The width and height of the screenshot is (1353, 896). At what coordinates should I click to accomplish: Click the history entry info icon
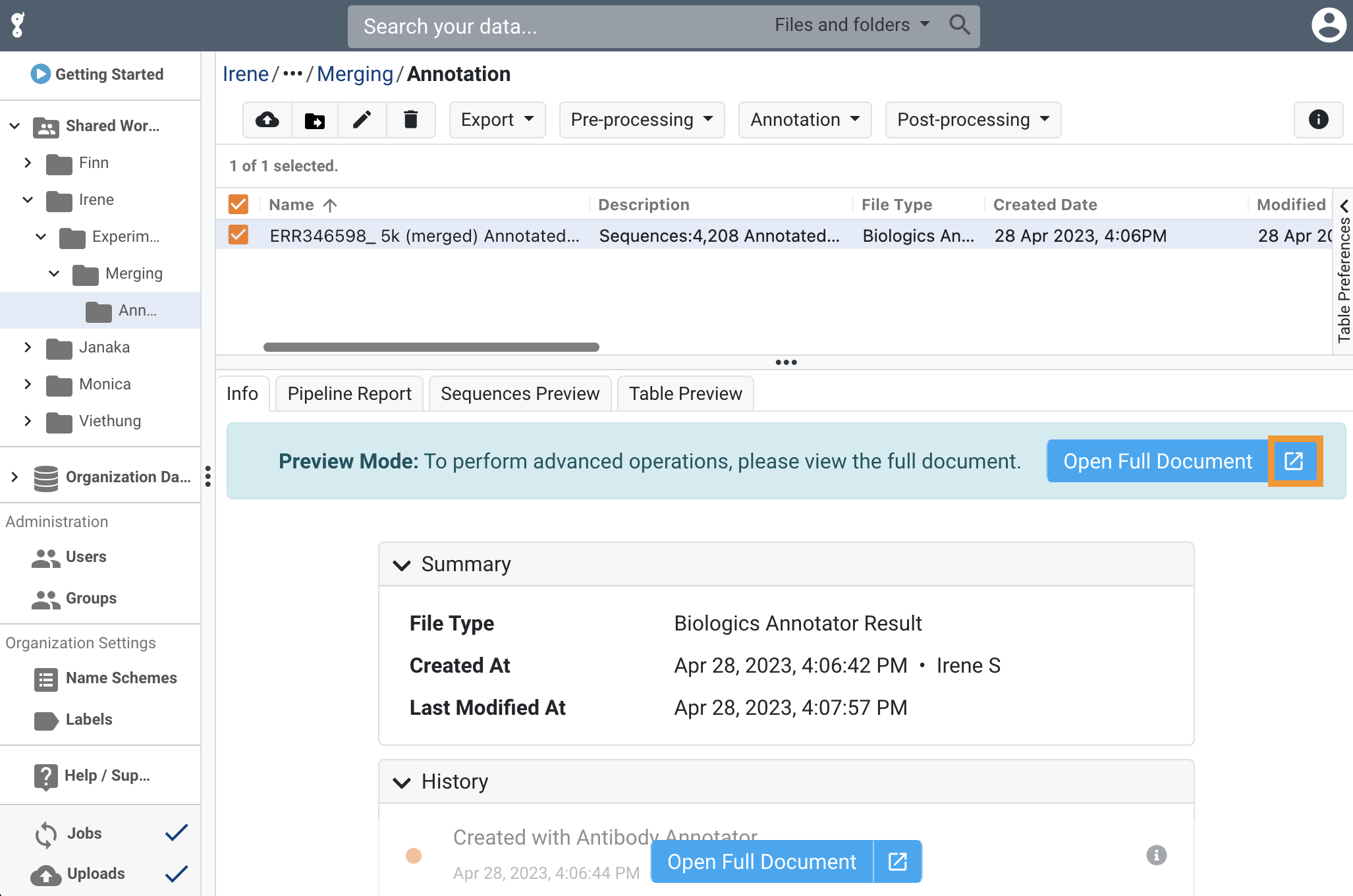[1156, 856]
